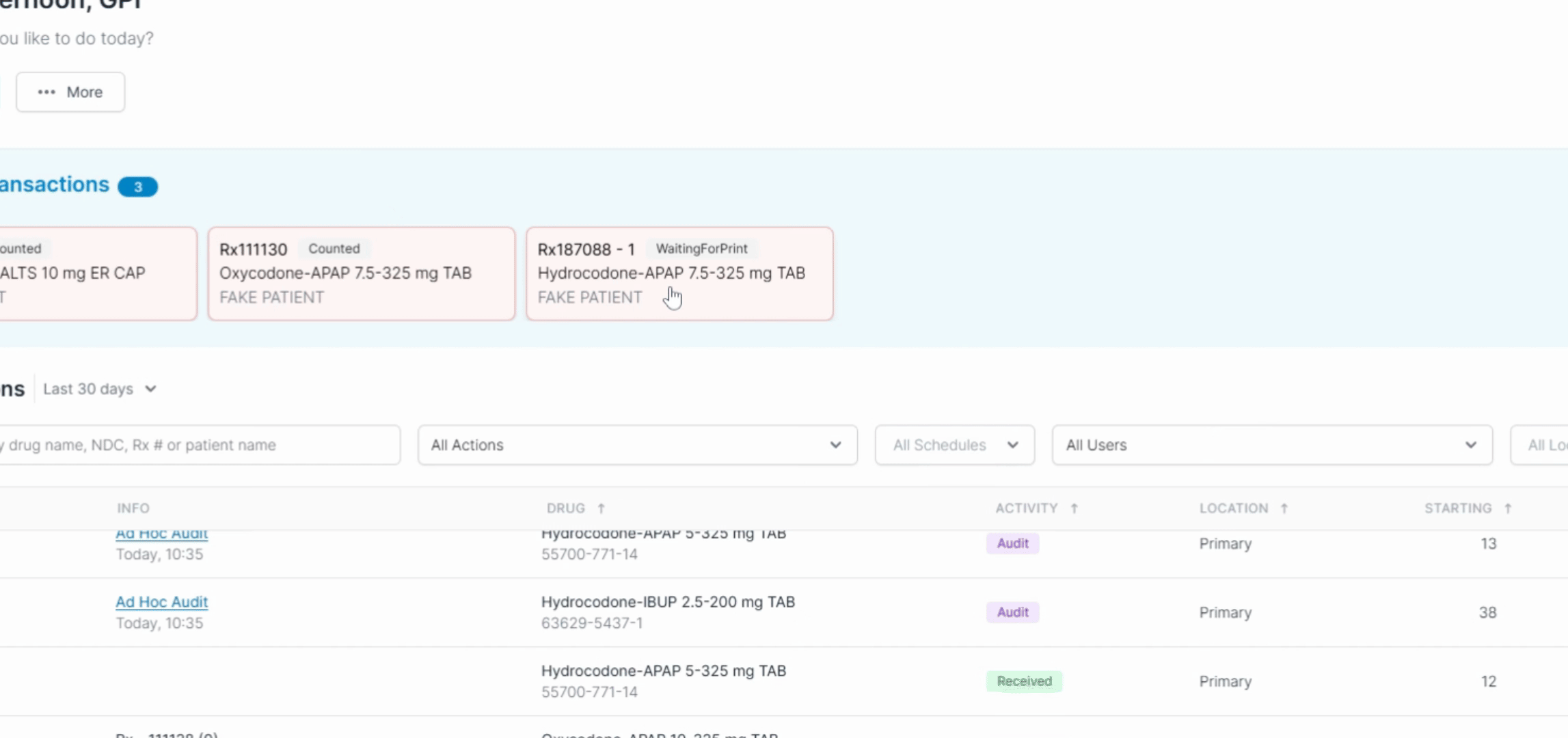1568x738 pixels.
Task: Sort by ACTIVITY column arrow
Action: [x=1074, y=508]
